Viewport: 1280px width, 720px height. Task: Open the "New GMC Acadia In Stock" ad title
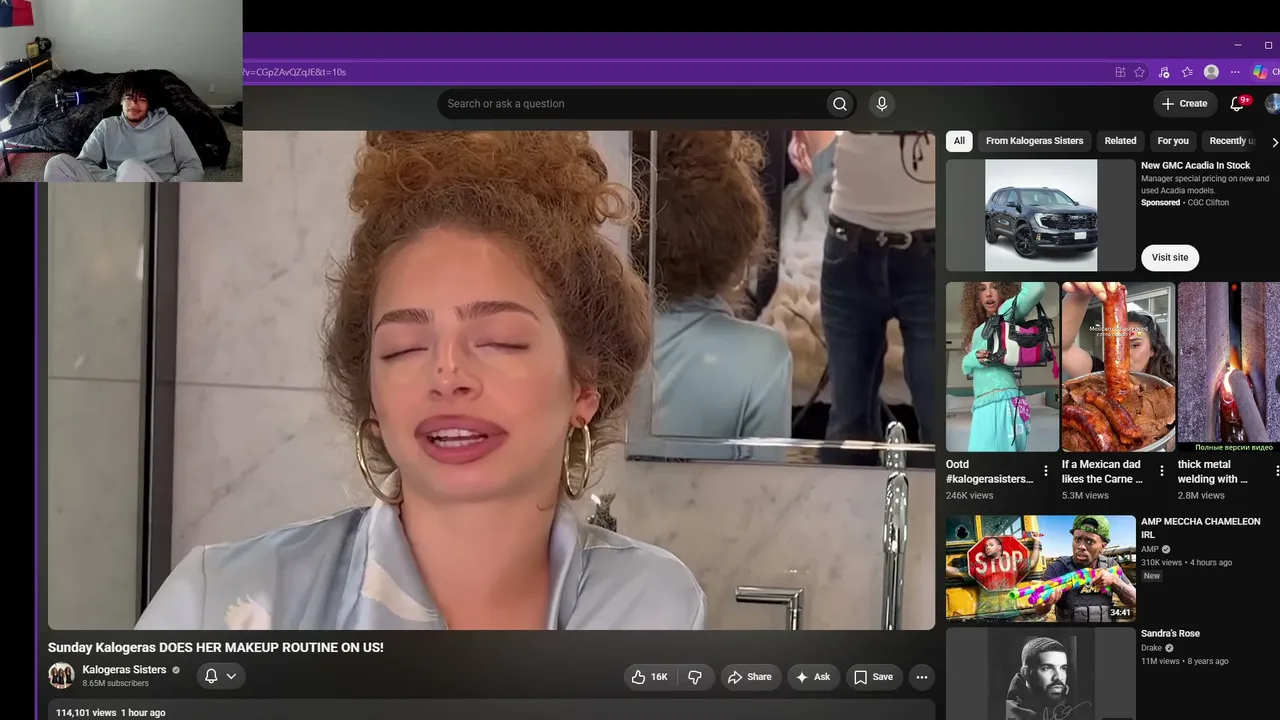1196,166
